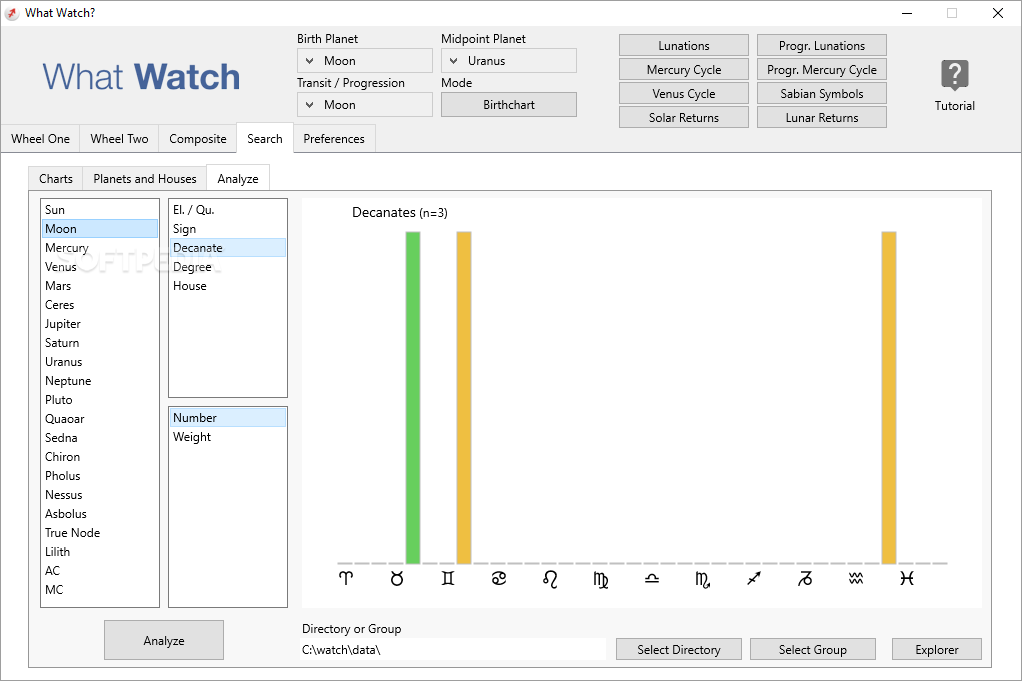
Task: Select Jupiter in the planet list
Action: (100, 324)
